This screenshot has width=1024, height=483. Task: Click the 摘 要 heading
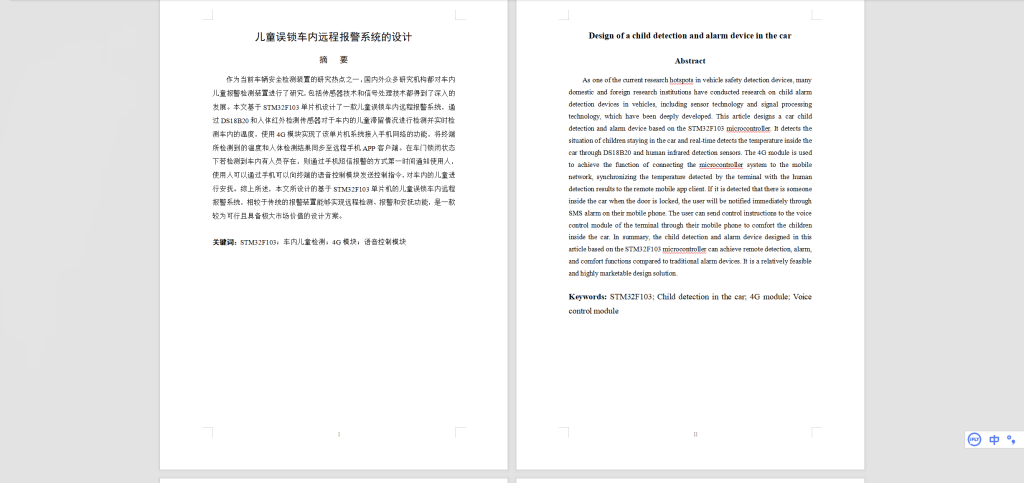point(333,60)
